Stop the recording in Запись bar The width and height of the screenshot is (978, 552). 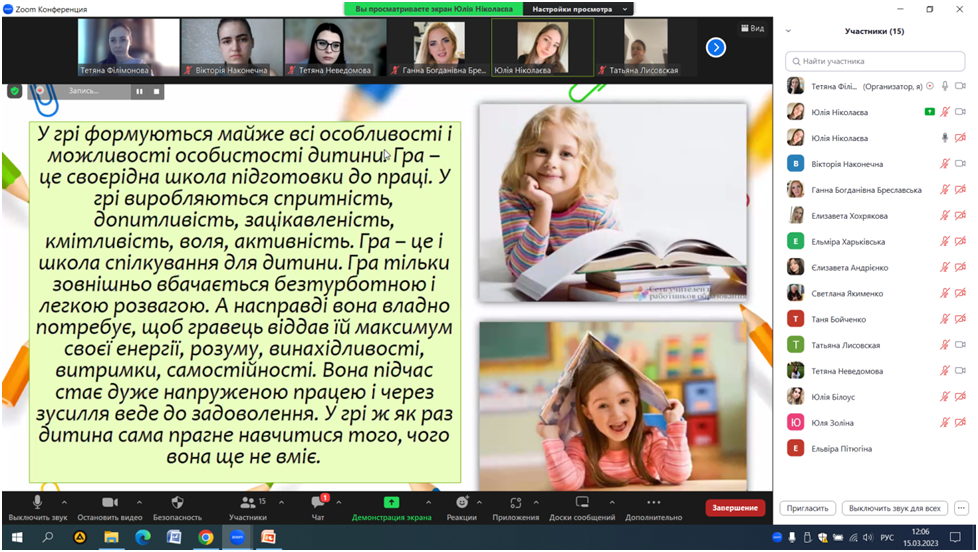(156, 91)
